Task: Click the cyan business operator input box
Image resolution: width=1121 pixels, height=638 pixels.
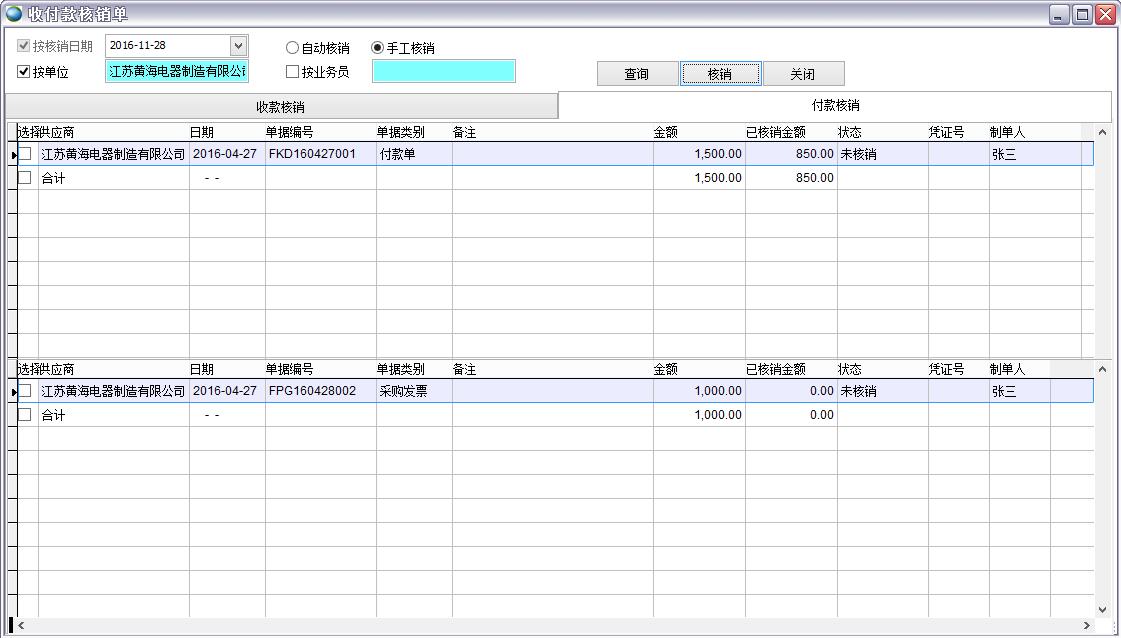Action: point(442,71)
